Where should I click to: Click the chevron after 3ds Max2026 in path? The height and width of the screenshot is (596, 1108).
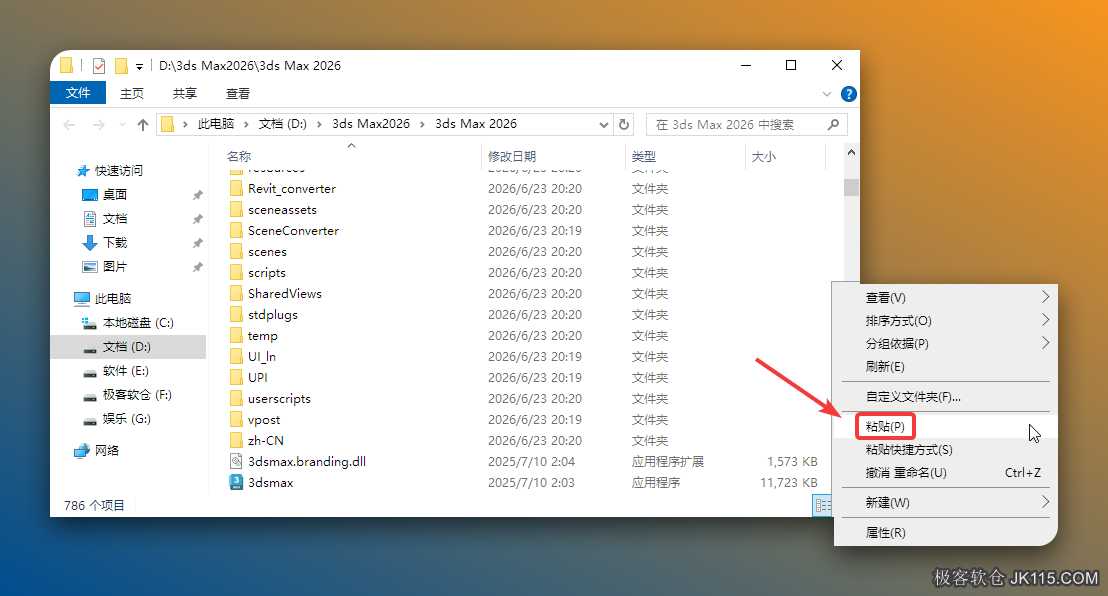tap(423, 124)
